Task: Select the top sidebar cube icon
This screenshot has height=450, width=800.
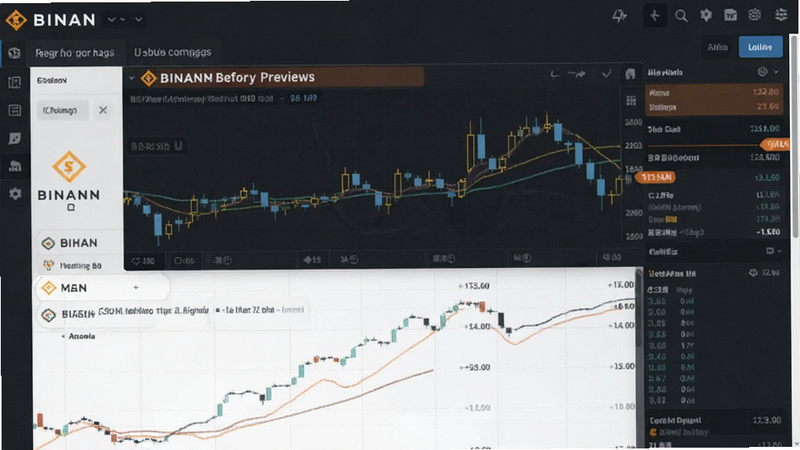Action: coord(14,53)
